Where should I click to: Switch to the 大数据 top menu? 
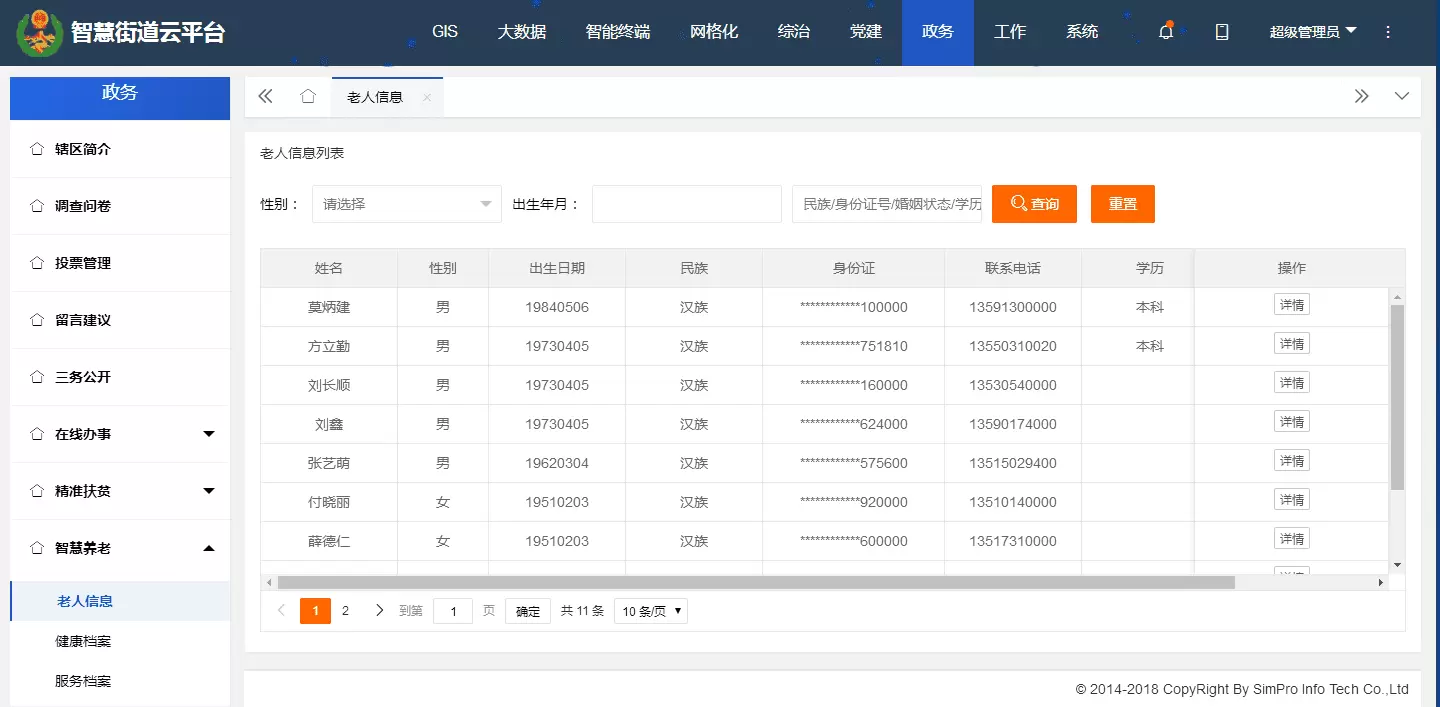(521, 32)
